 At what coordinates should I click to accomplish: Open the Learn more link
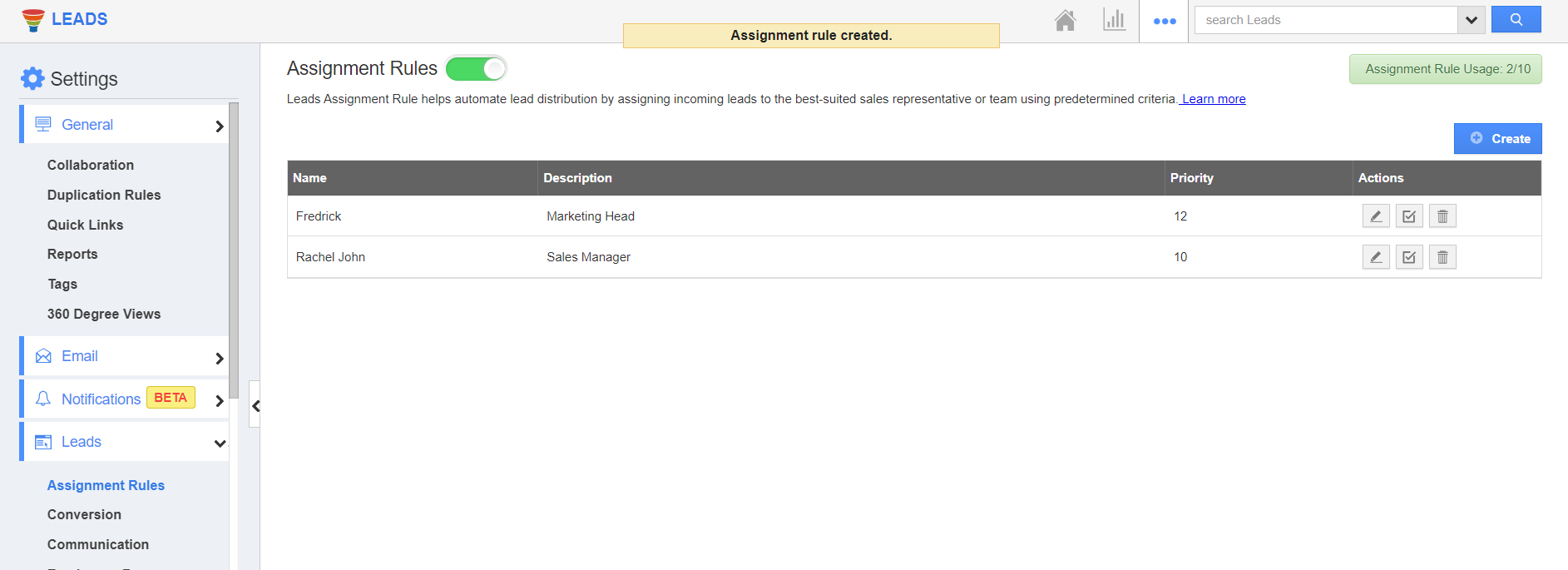[x=1214, y=99]
